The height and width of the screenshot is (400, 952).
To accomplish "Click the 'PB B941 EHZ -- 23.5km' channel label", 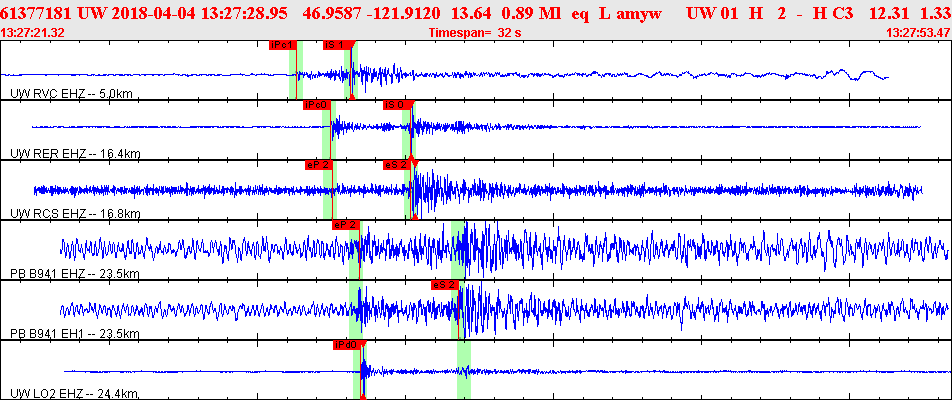I will (75, 274).
